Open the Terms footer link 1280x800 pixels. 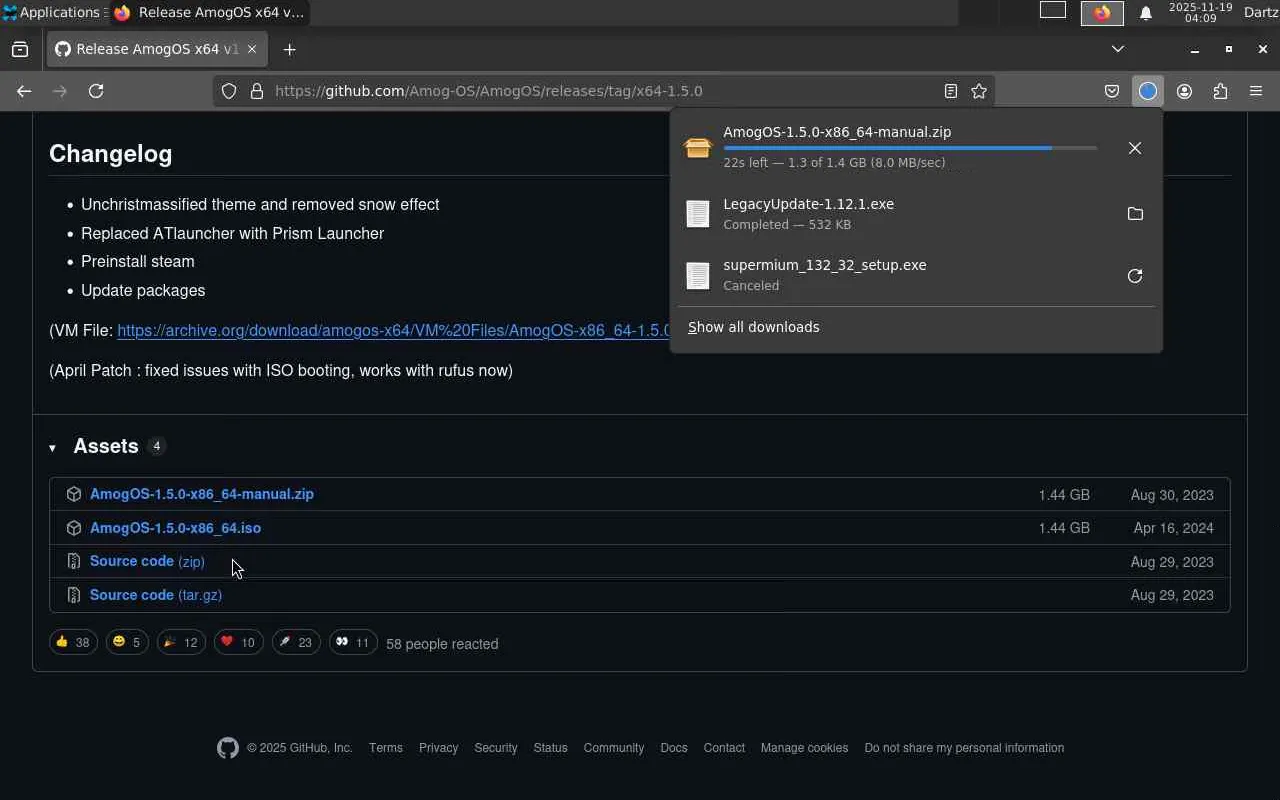[x=386, y=748]
